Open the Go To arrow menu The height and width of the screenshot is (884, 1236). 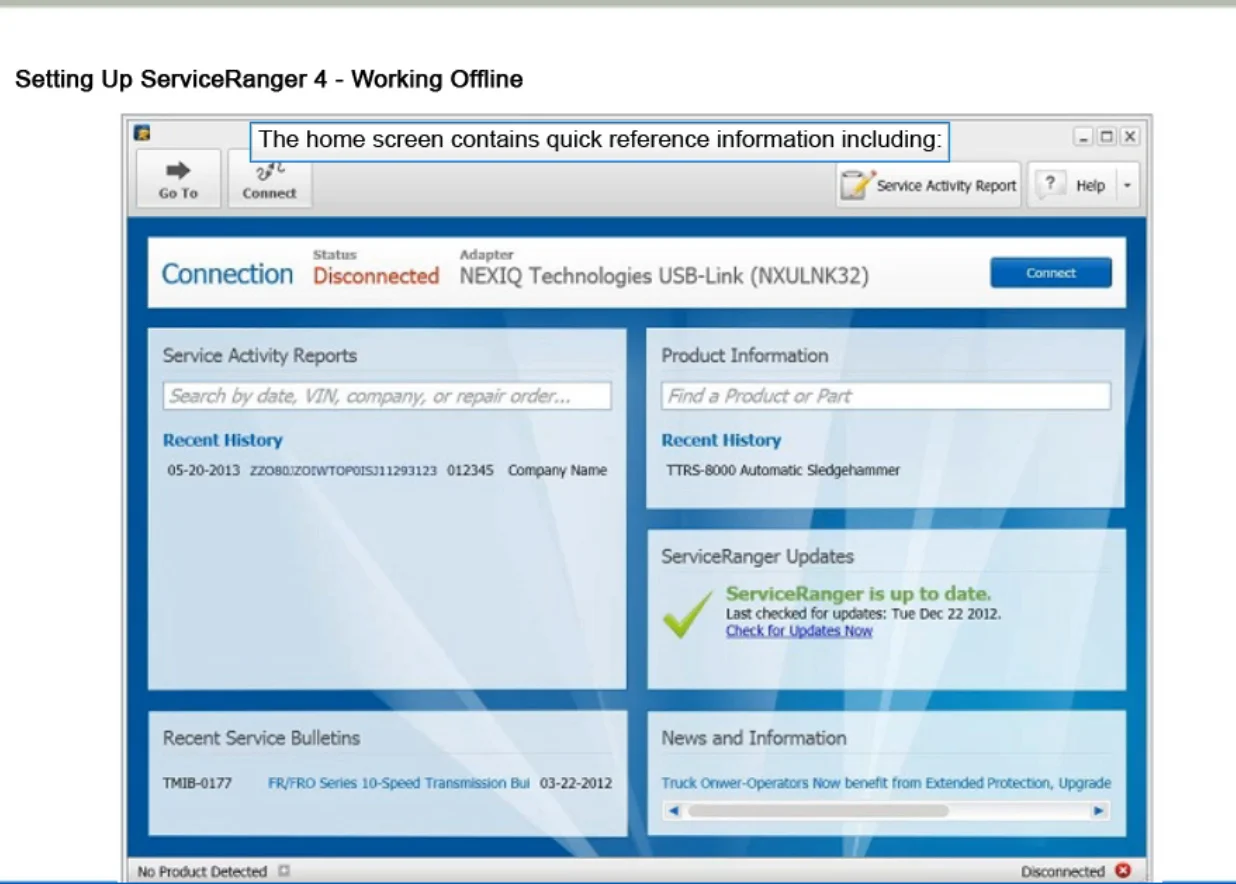pyautogui.click(x=178, y=179)
